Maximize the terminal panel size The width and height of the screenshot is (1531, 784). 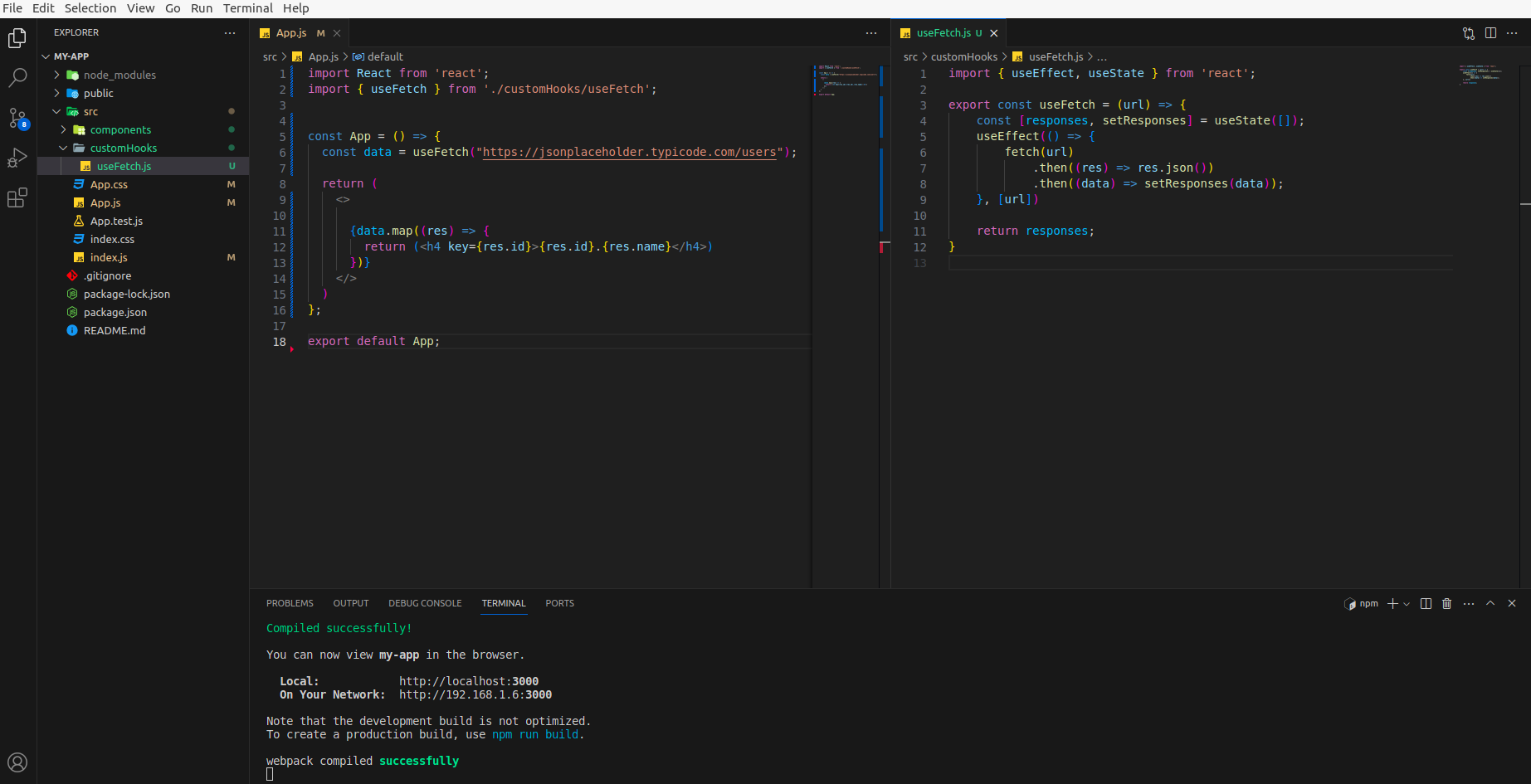[1490, 603]
